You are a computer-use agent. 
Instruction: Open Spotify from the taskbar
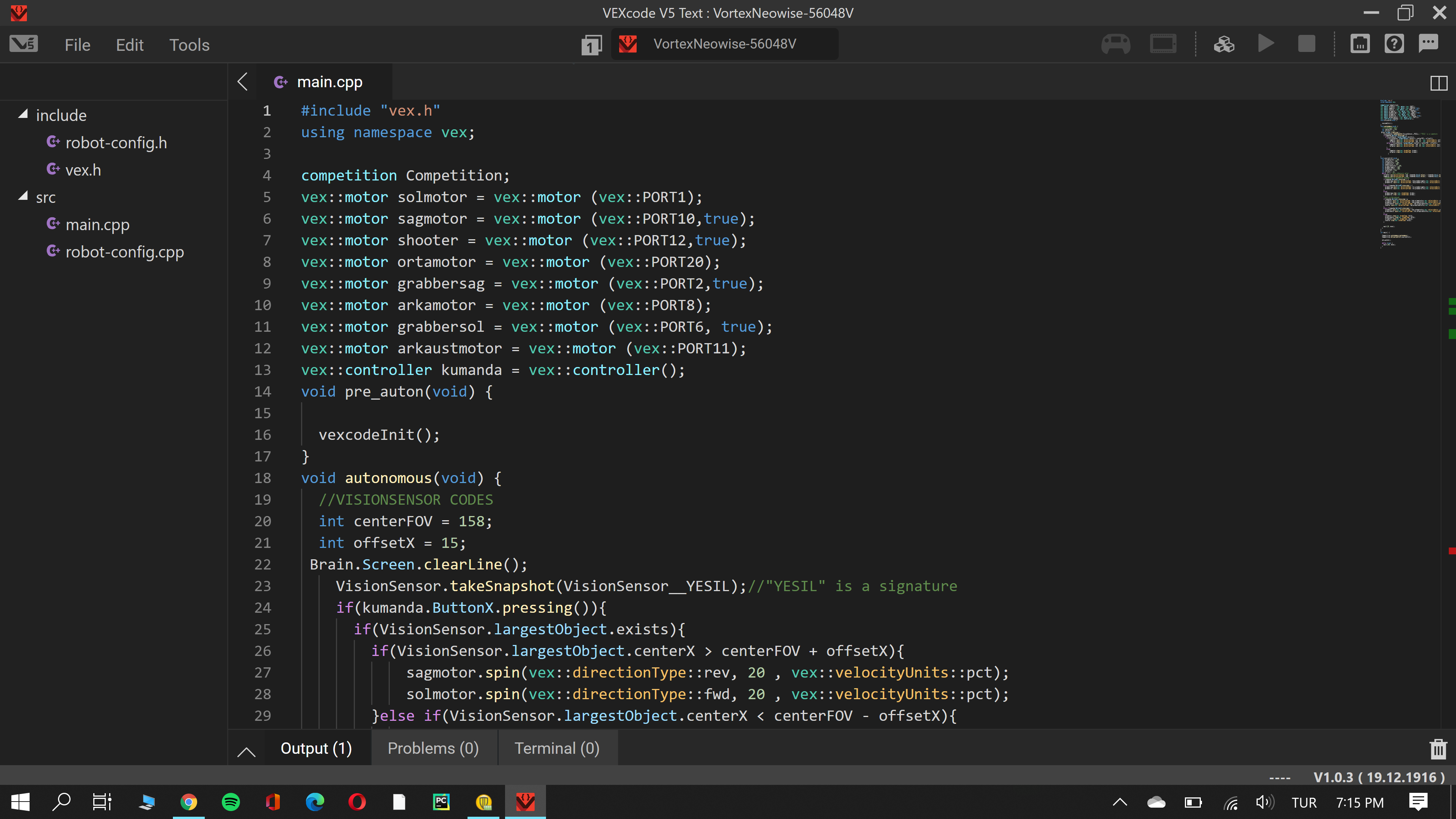tap(231, 802)
